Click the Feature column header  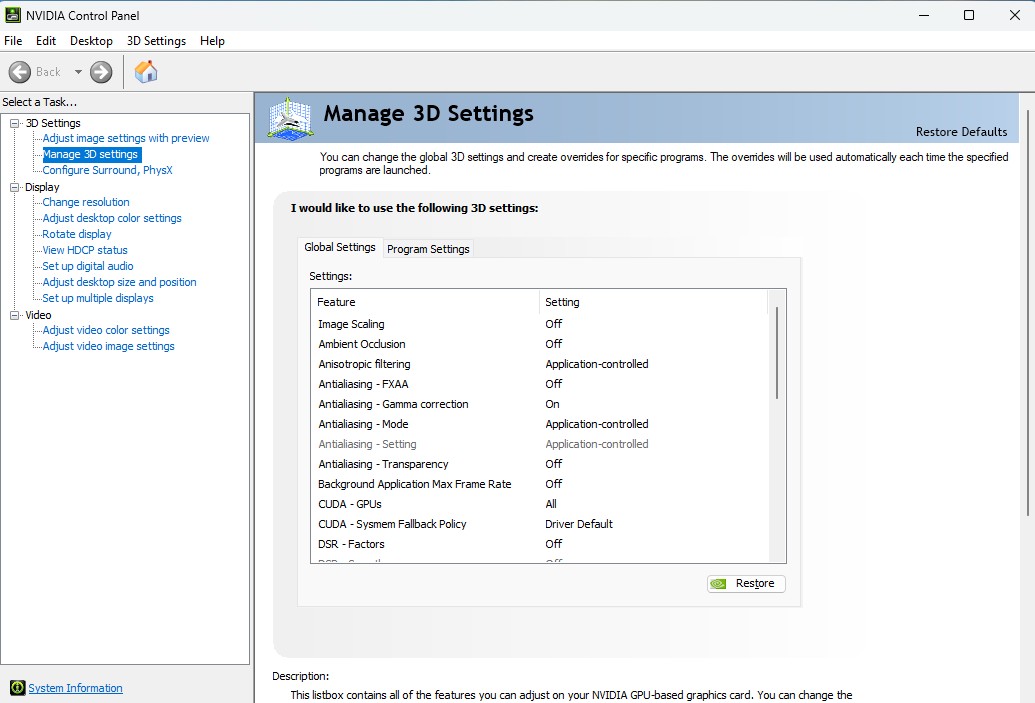(425, 302)
